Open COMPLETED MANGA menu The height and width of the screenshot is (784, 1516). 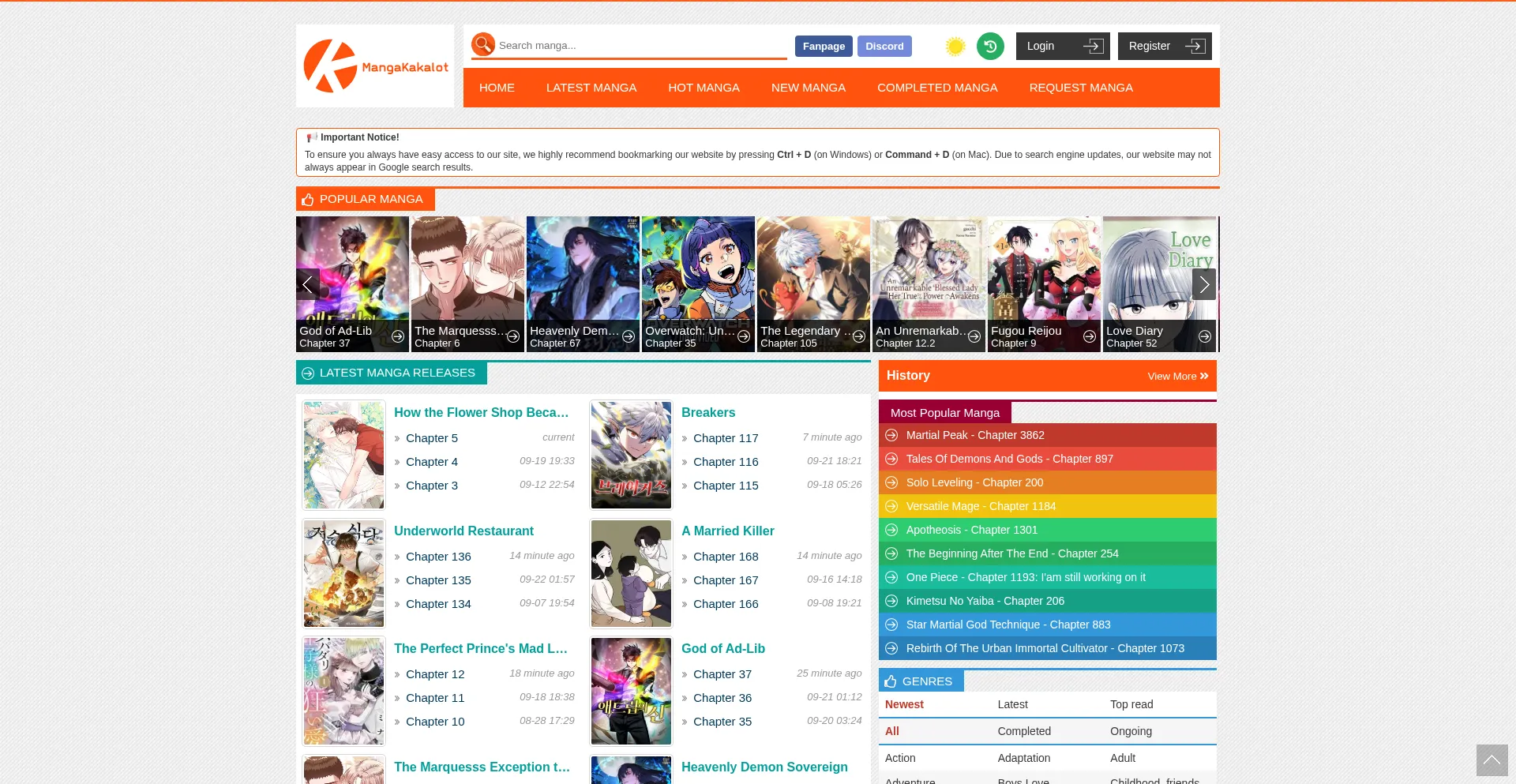[937, 88]
